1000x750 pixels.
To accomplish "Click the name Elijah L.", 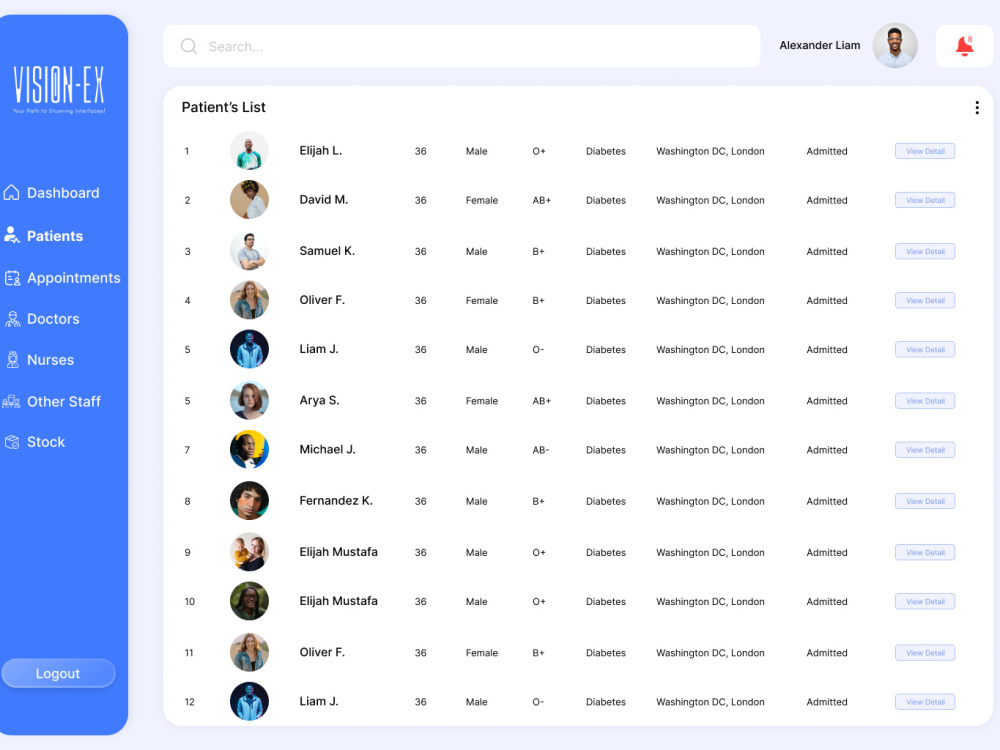I will pyautogui.click(x=321, y=151).
